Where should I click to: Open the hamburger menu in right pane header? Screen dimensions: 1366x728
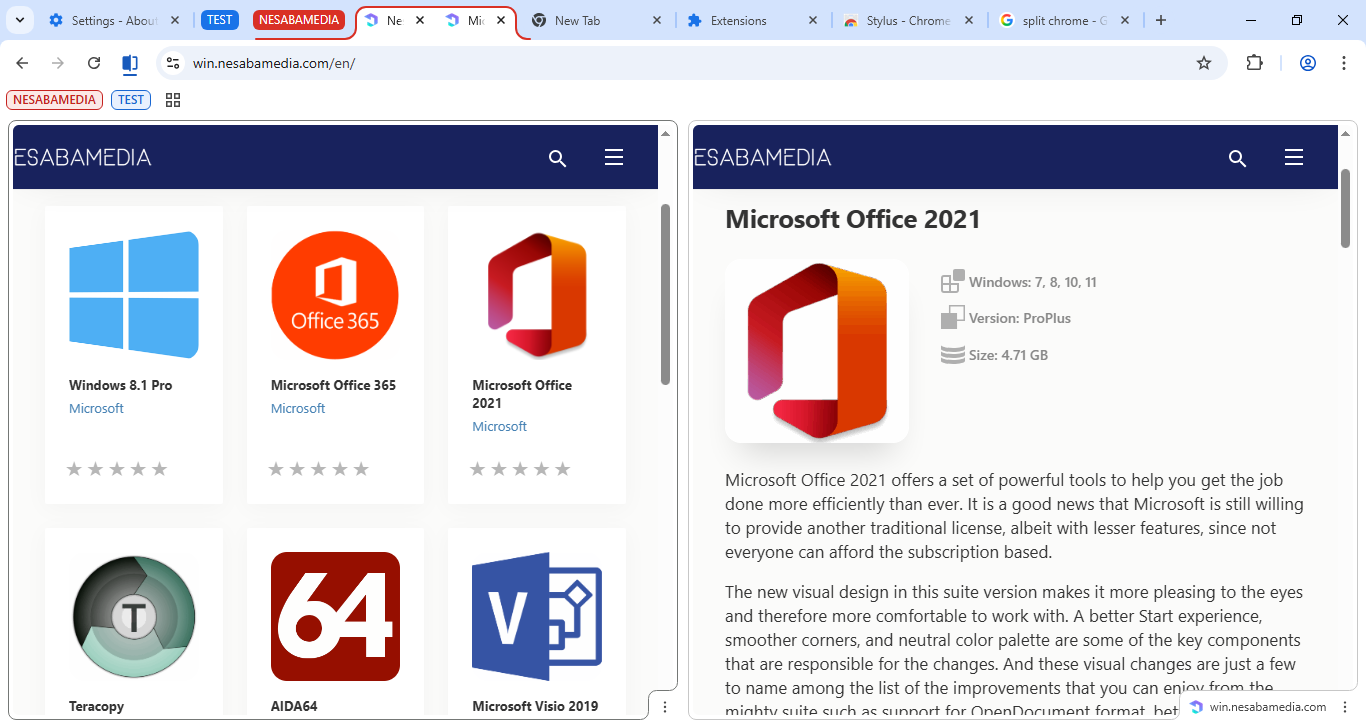tap(1293, 158)
